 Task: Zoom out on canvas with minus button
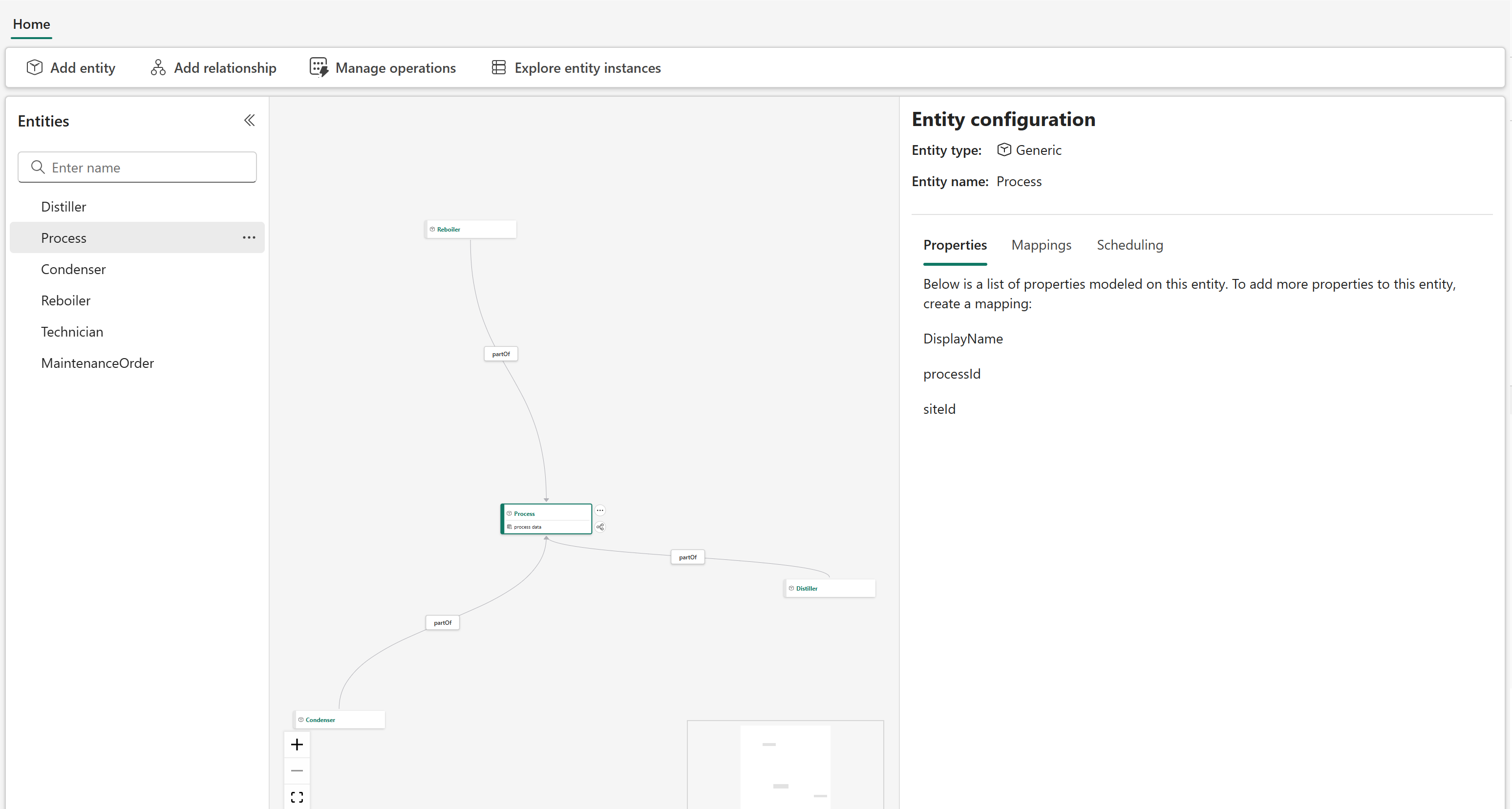297,770
